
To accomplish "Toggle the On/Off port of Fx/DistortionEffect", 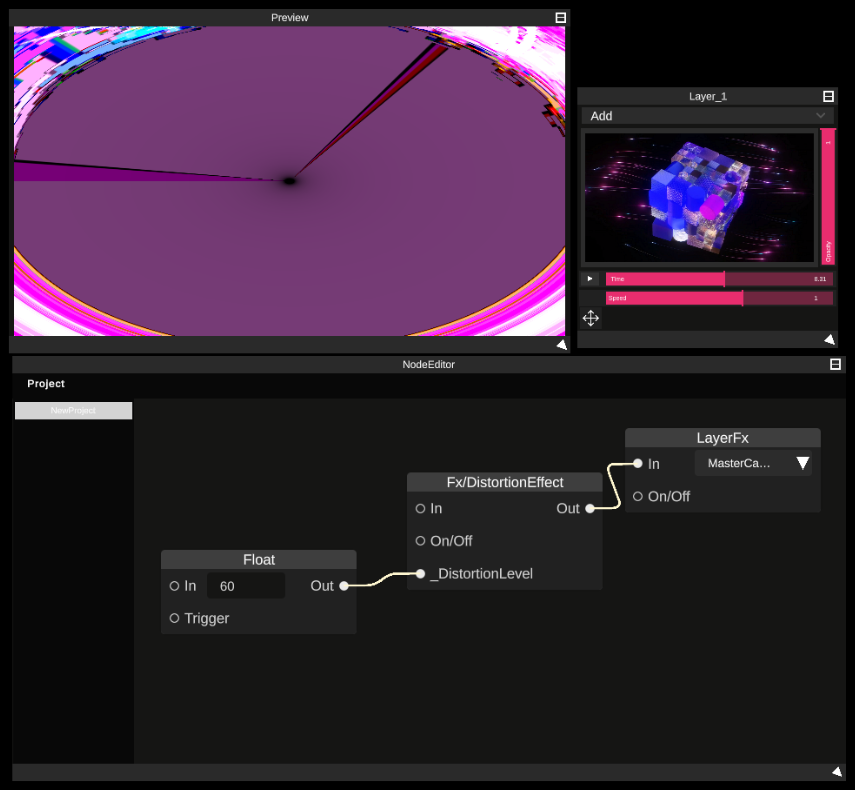I will (420, 540).
